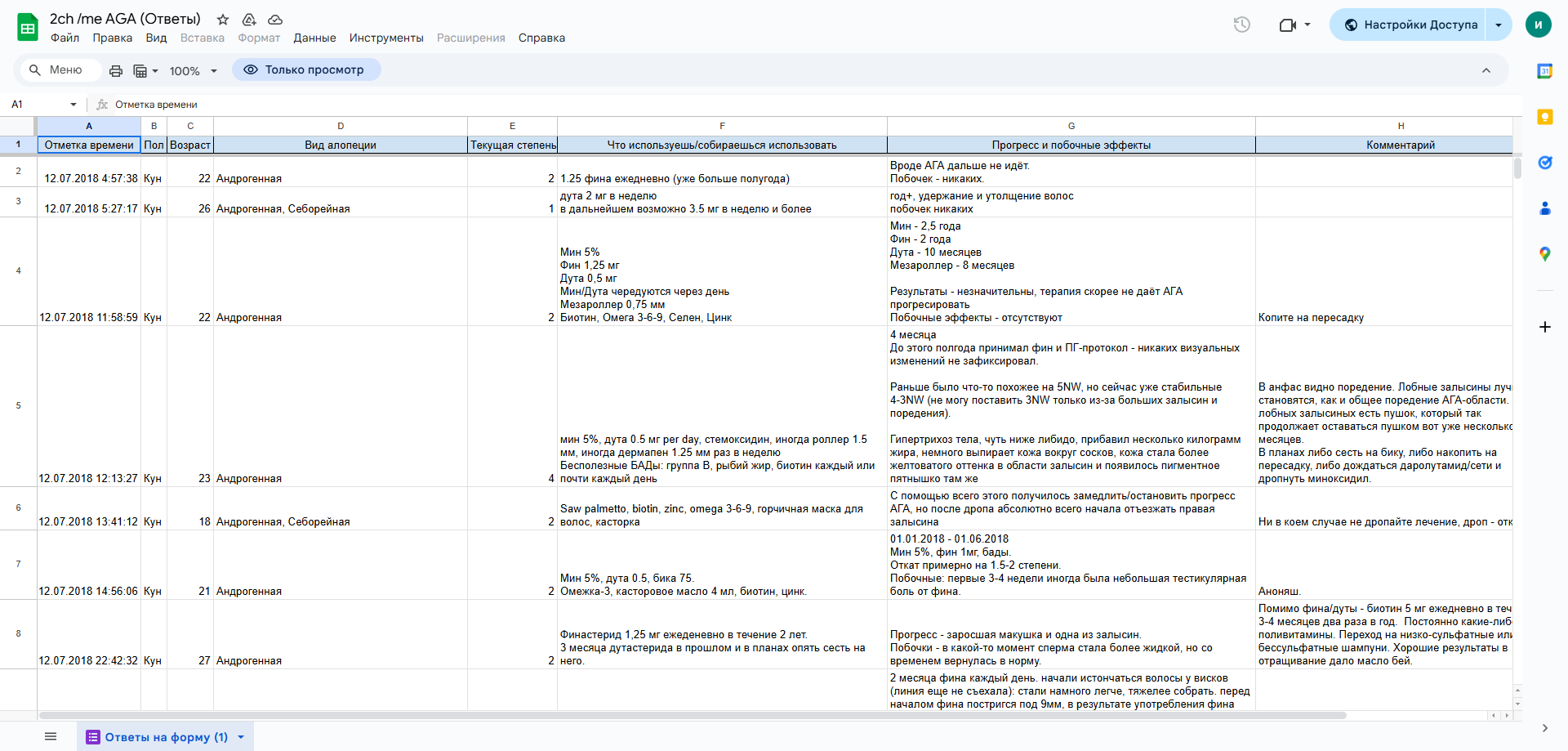Click the scroll down arrow button

(x=1517, y=704)
